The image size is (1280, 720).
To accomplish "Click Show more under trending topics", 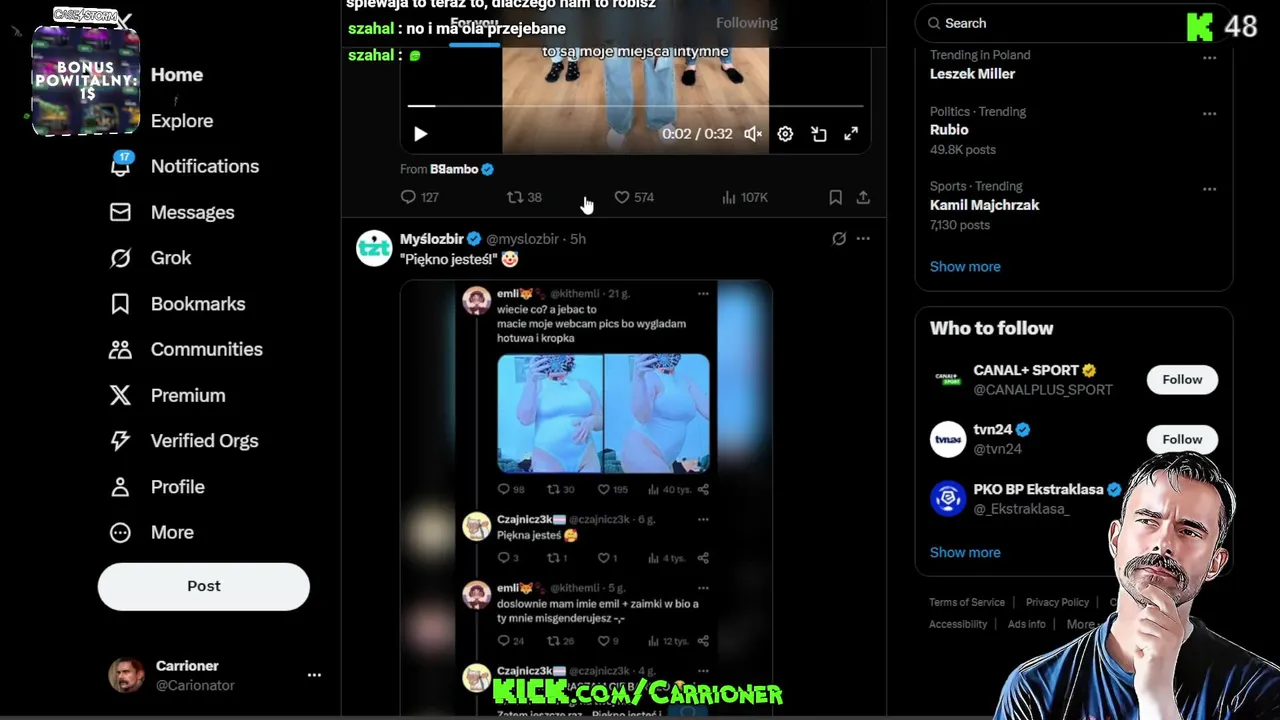I will pos(965,267).
